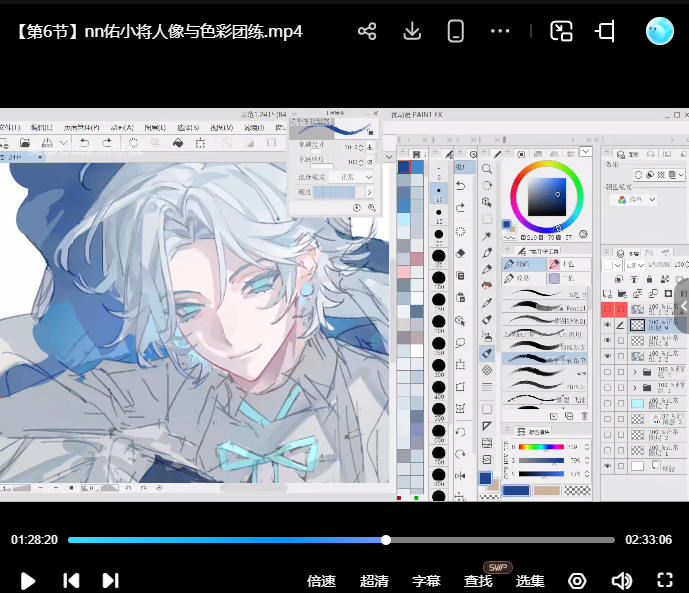Click the crop screenshot icon
Screen dimensions: 689x593
(x=605, y=31)
